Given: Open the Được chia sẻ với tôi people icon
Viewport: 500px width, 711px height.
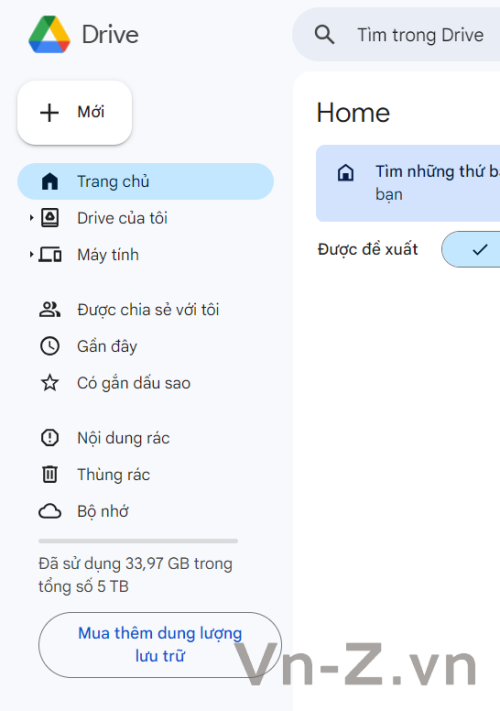Looking at the screenshot, I should [x=49, y=310].
